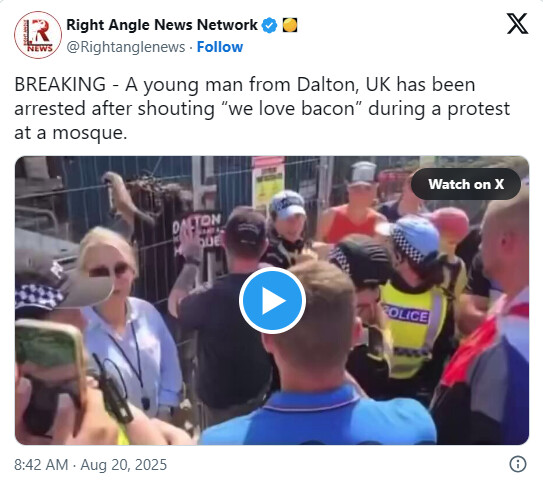The image size is (543, 483).
Task: Click the phone held up in video corner
Action: [50, 376]
